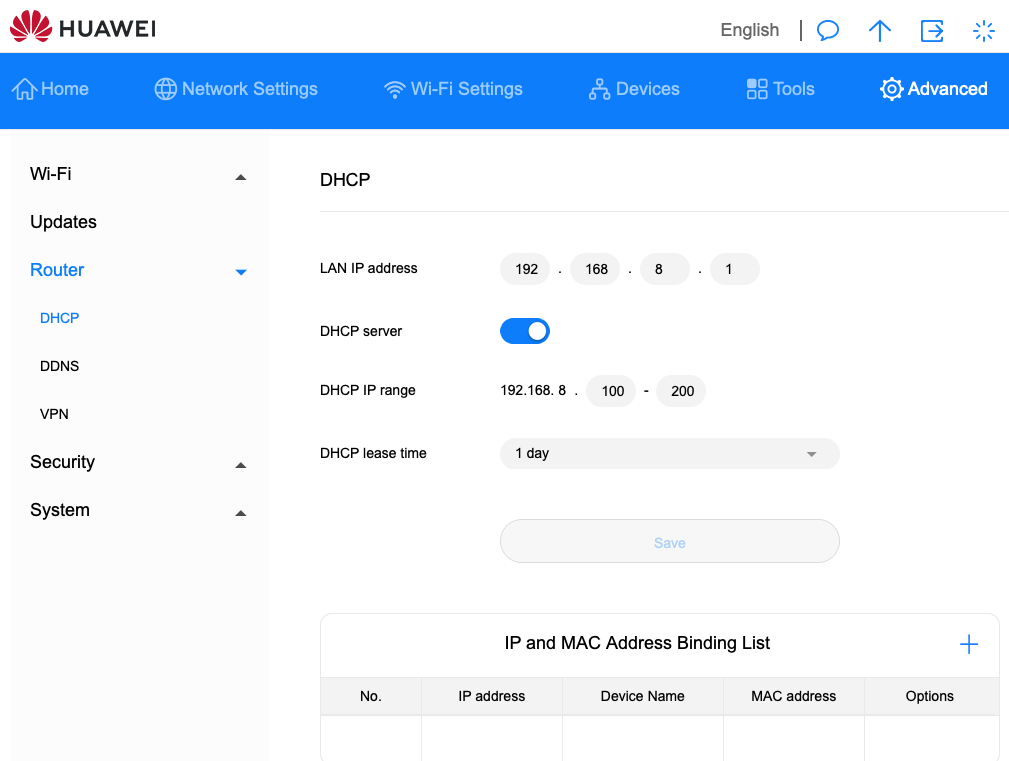The image size is (1009, 761).
Task: Turn off the DHCP server switch
Action: tap(524, 331)
